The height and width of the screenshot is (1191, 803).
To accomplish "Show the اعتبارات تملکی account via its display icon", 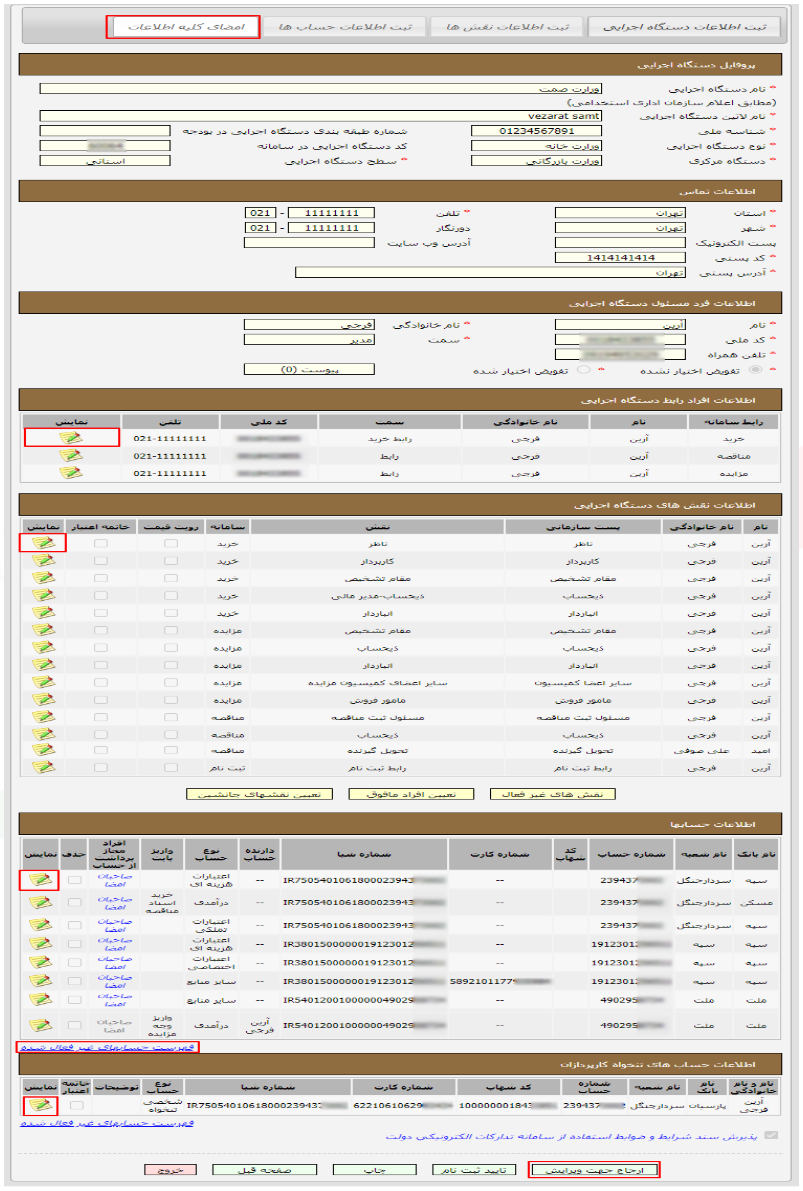I will coord(40,924).
